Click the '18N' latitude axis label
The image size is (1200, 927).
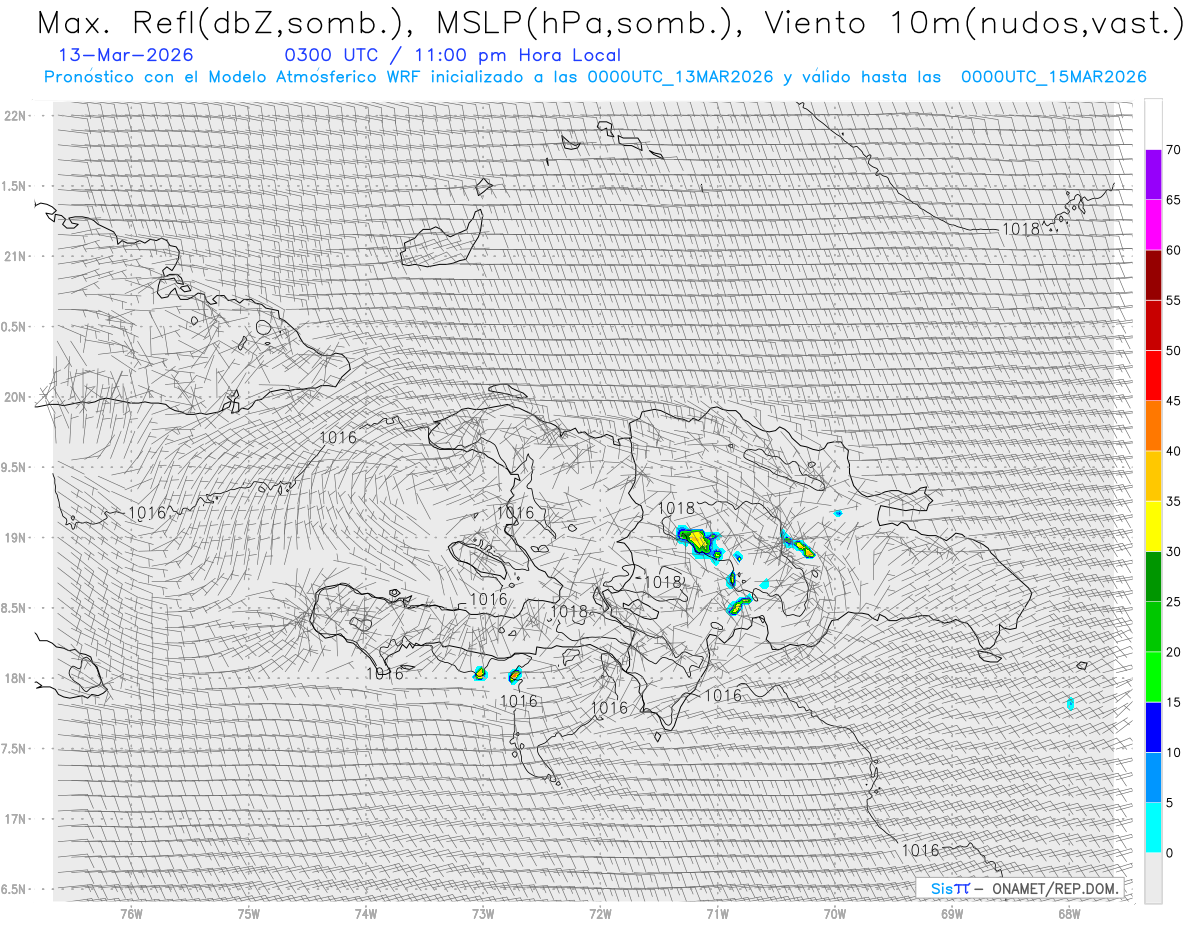click(x=15, y=678)
